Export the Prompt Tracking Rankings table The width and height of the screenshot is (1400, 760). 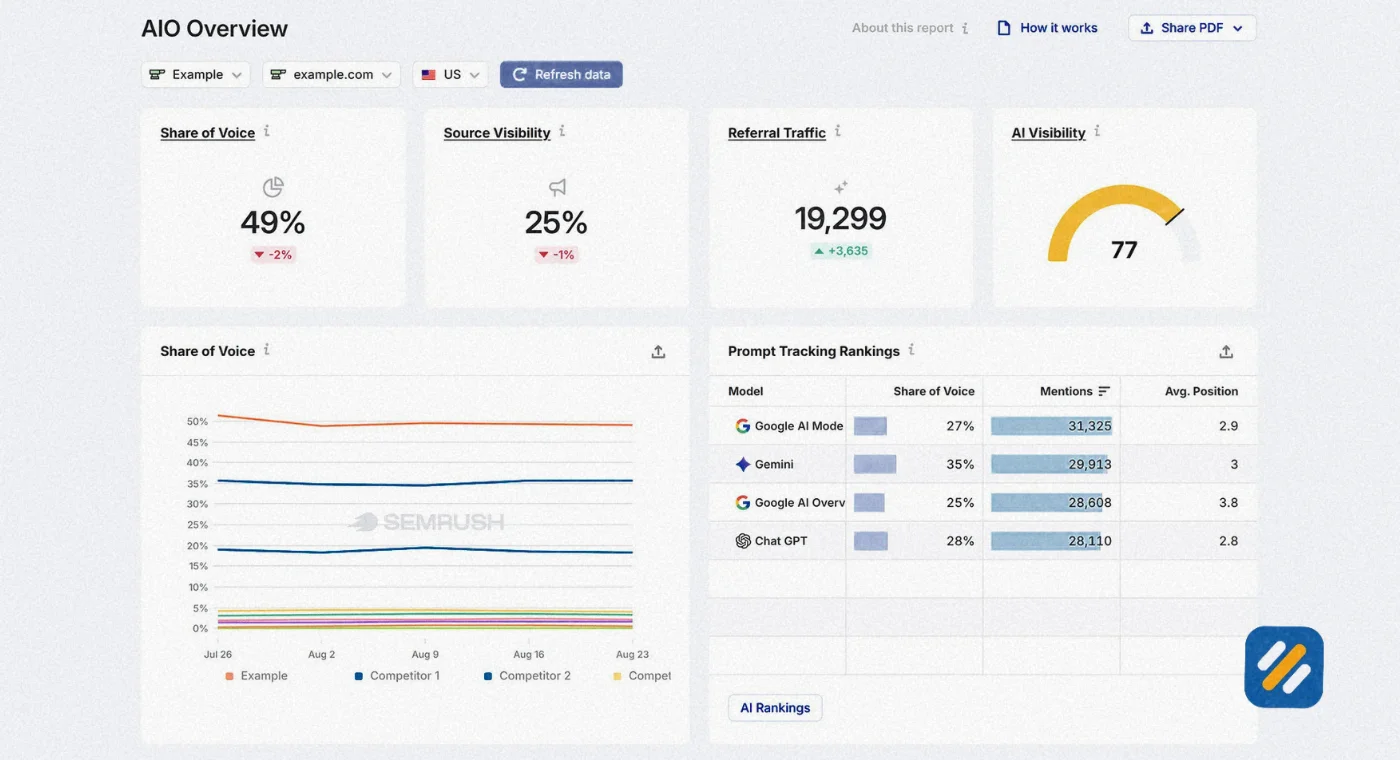pyautogui.click(x=1226, y=352)
